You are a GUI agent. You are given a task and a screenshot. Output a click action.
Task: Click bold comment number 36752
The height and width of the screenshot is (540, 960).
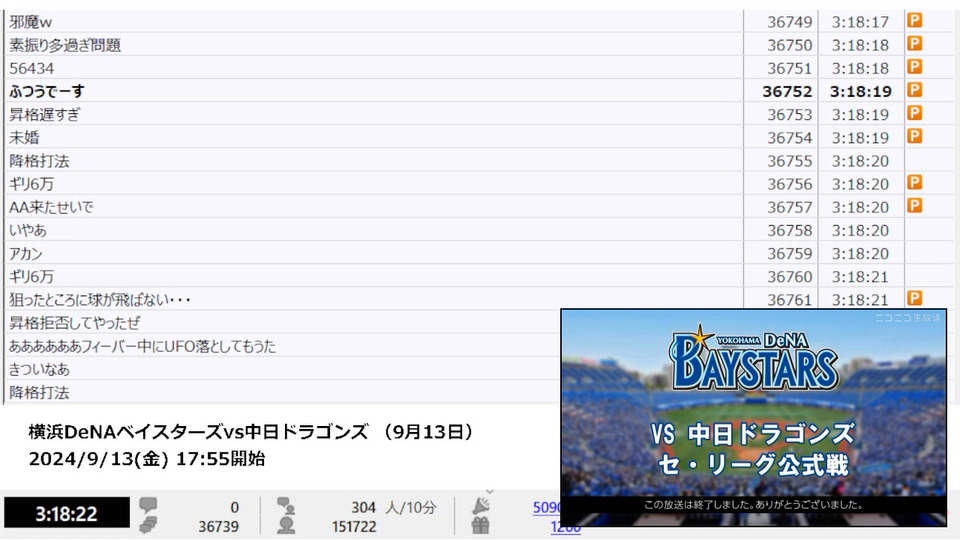pyautogui.click(x=787, y=91)
